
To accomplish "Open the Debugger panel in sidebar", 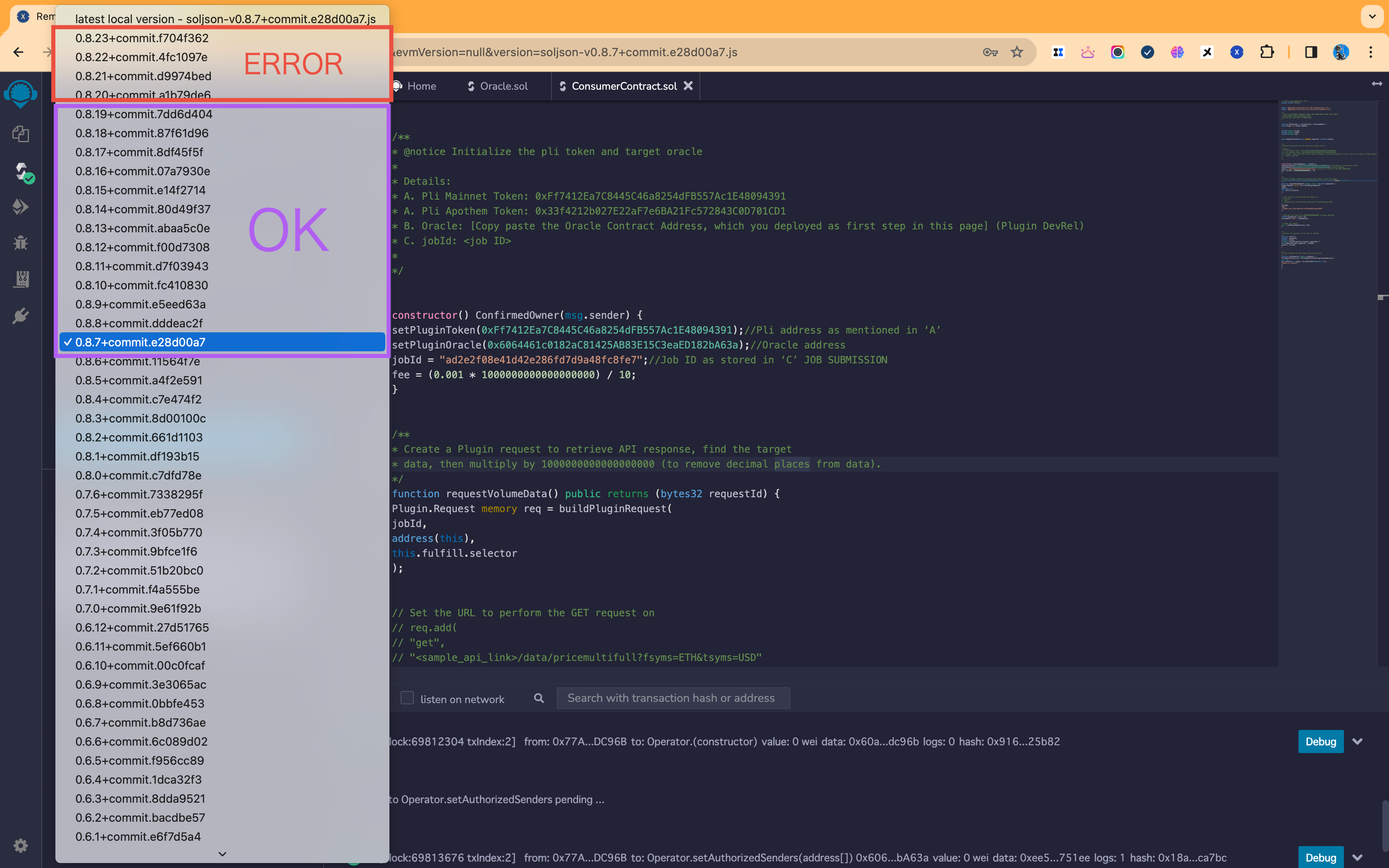I will [x=21, y=242].
